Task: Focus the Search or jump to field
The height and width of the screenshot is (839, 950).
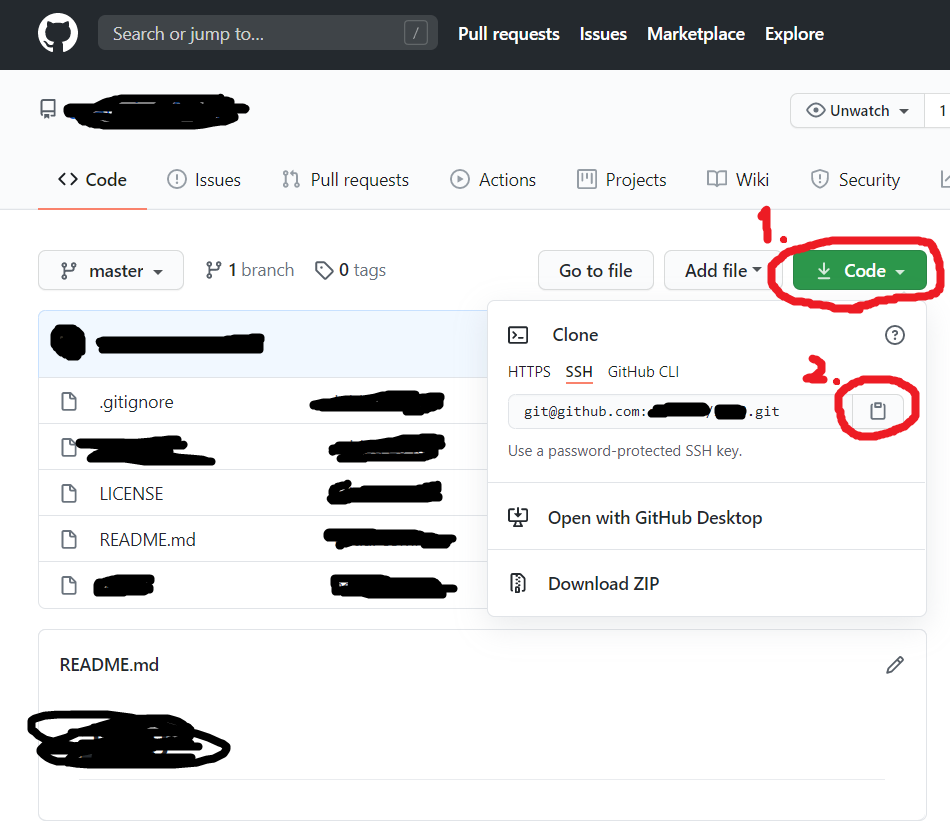Action: coord(267,33)
